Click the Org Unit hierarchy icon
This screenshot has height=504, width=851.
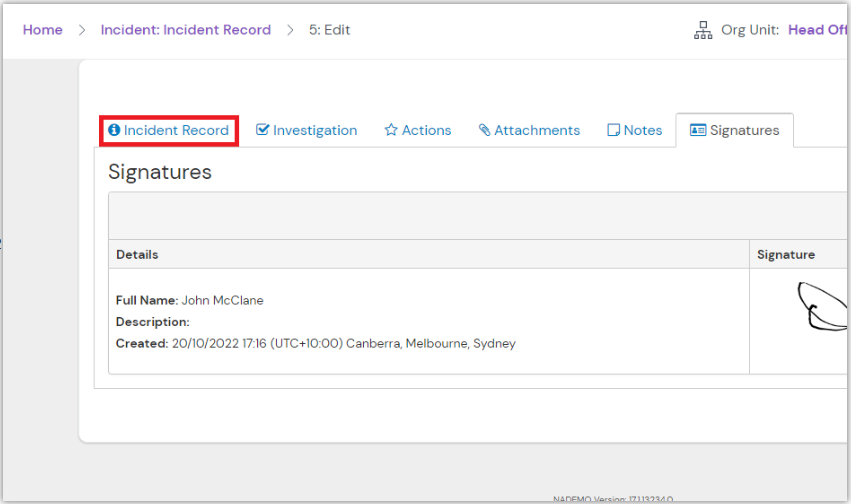tap(703, 30)
